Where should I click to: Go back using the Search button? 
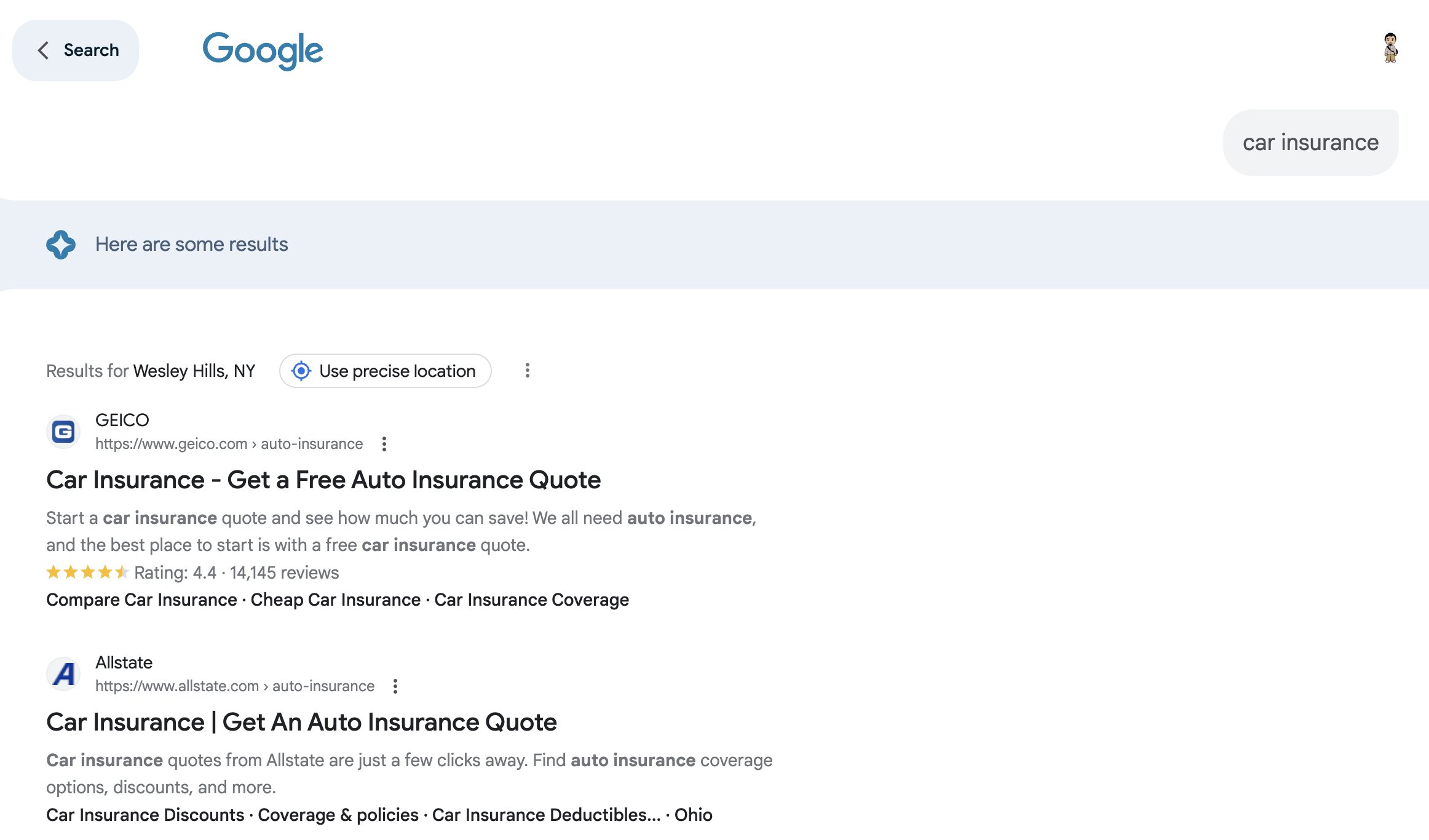76,50
